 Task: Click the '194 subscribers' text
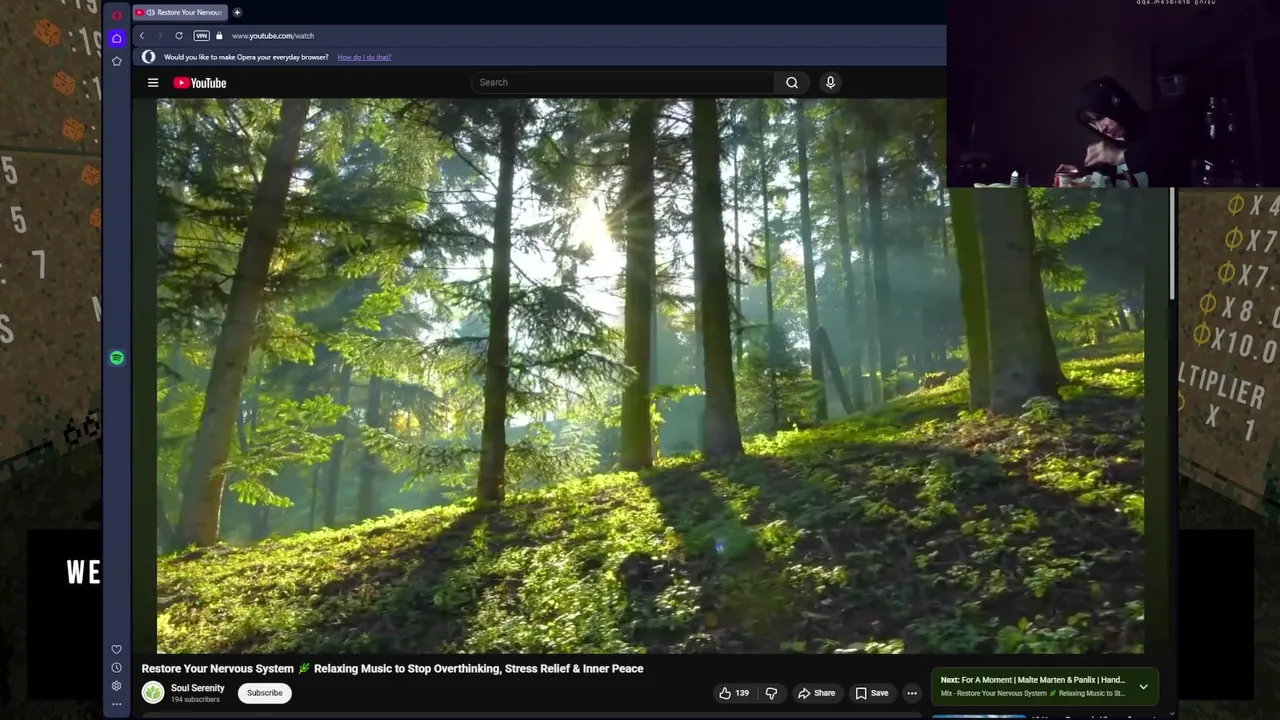[x=195, y=700]
